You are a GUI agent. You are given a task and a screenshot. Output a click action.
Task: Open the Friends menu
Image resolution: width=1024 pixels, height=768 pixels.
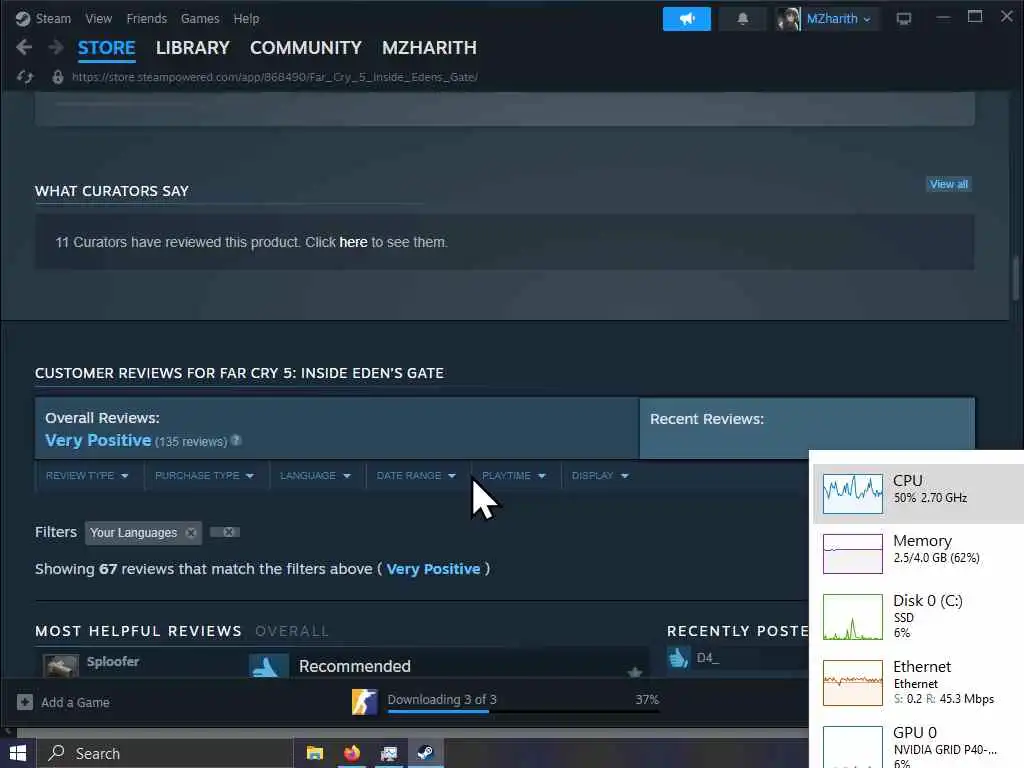(x=146, y=18)
